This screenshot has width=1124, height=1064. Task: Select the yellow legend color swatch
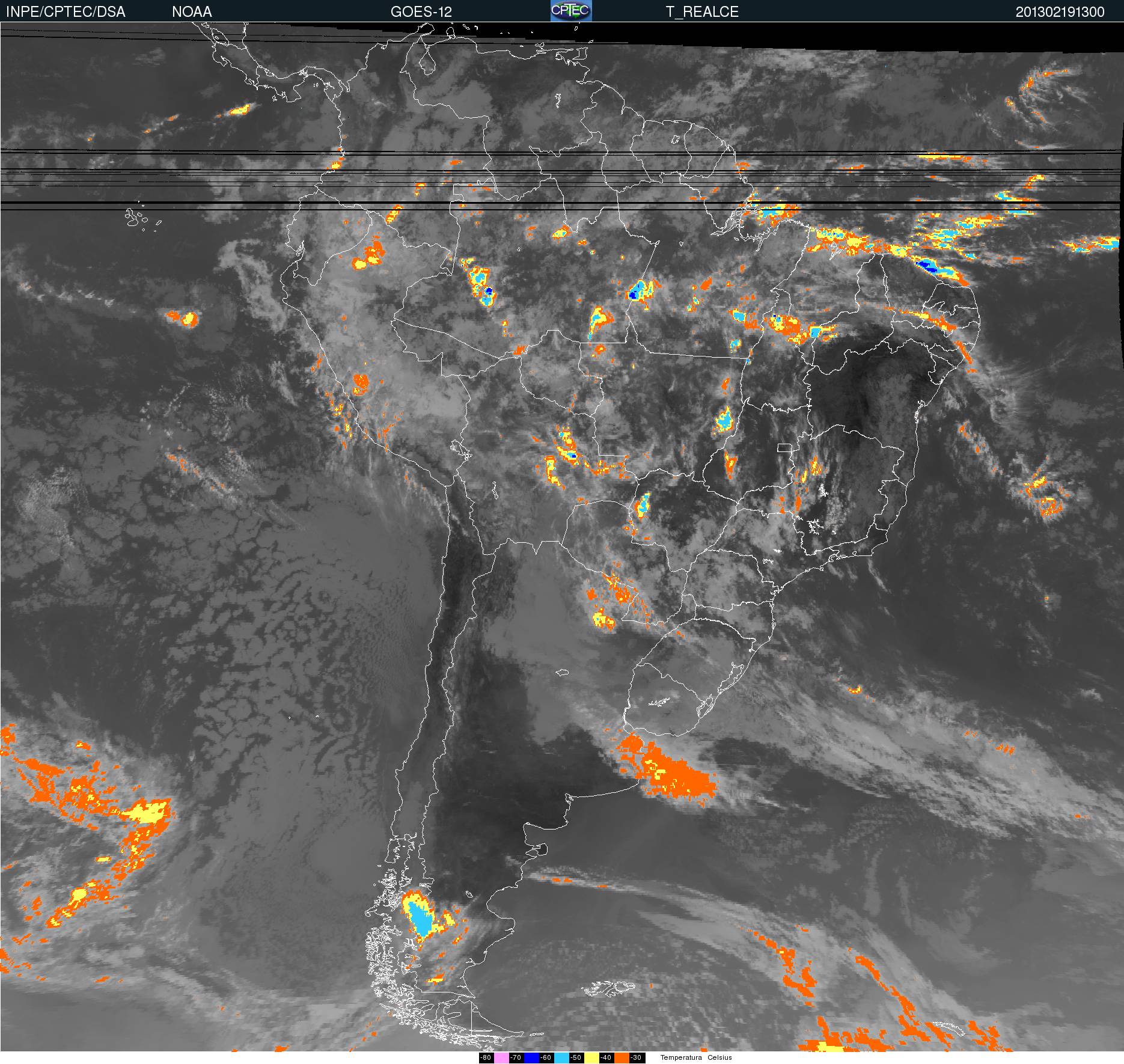click(591, 1057)
